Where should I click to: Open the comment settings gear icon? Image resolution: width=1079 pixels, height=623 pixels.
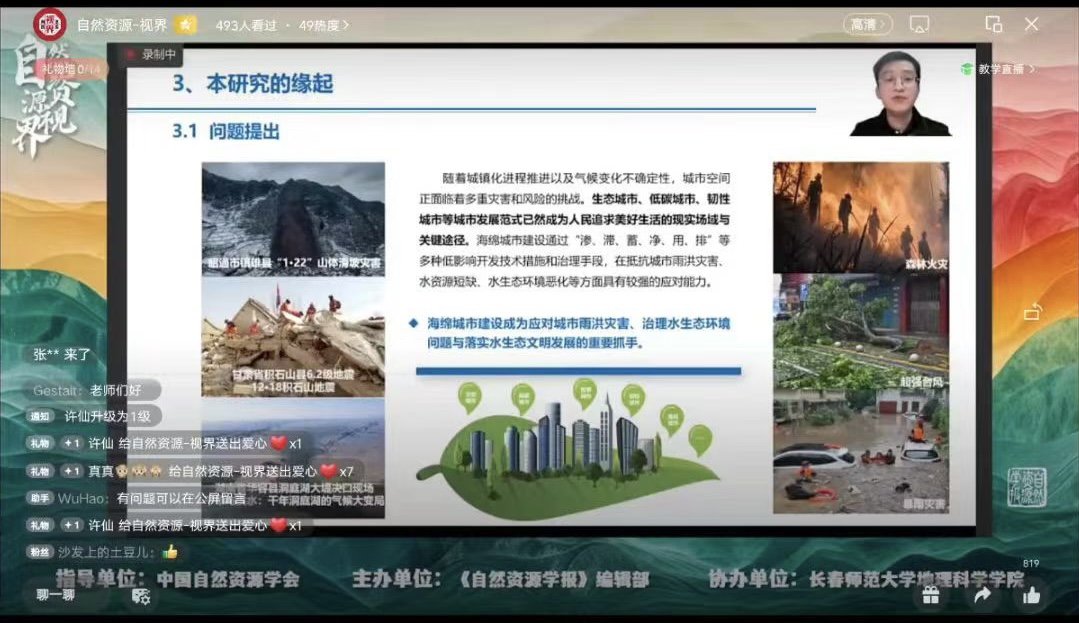pos(141,596)
